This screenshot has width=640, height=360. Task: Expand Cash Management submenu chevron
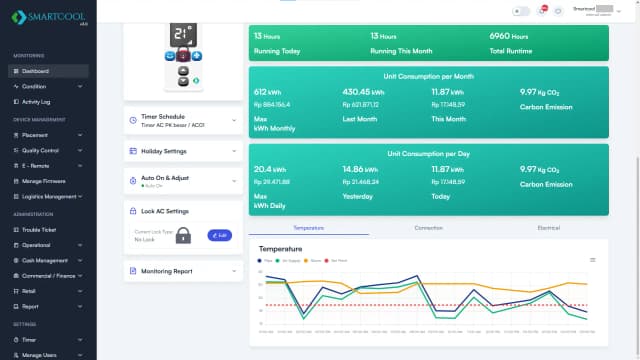[80, 260]
